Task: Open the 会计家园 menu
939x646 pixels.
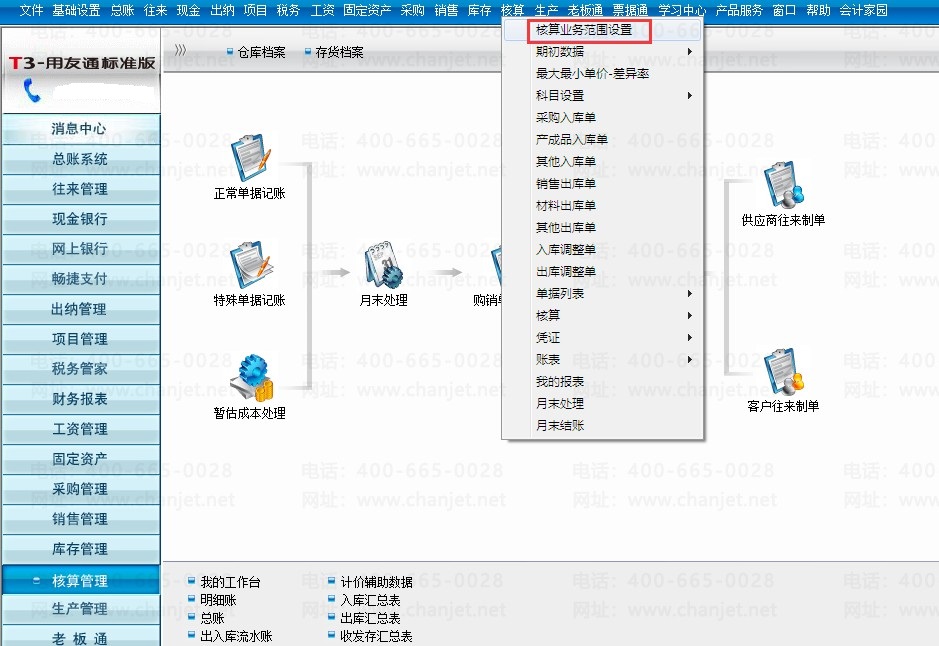Action: tap(863, 10)
